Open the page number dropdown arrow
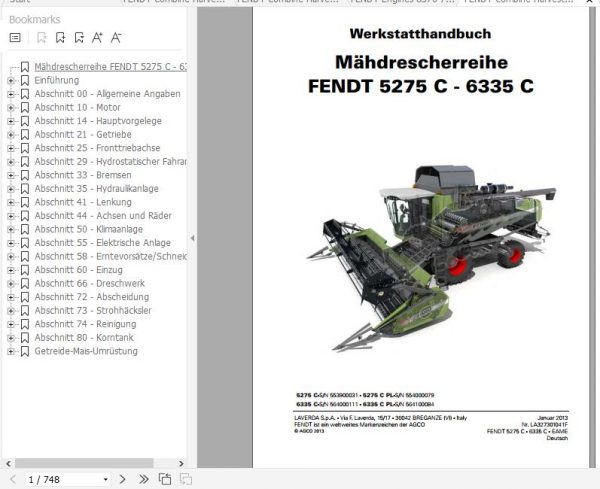The image size is (600, 489). [x=106, y=479]
